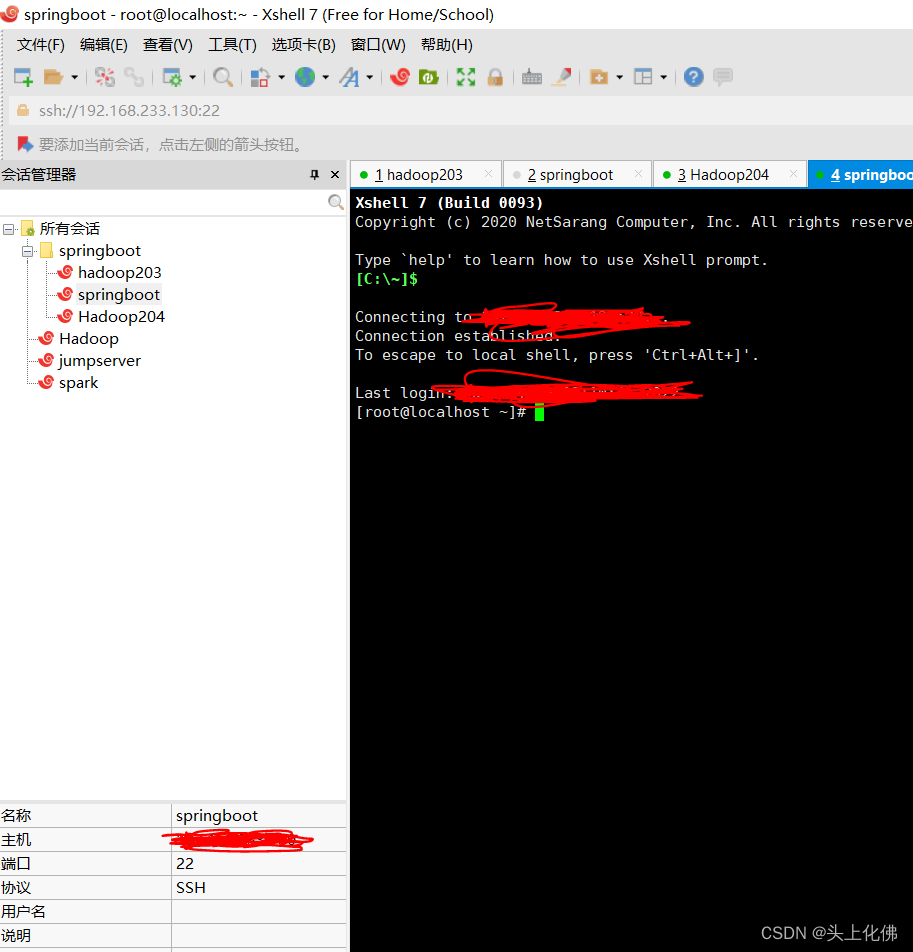Select the Hadoop session in tree
The width and height of the screenshot is (913, 952).
coord(89,339)
